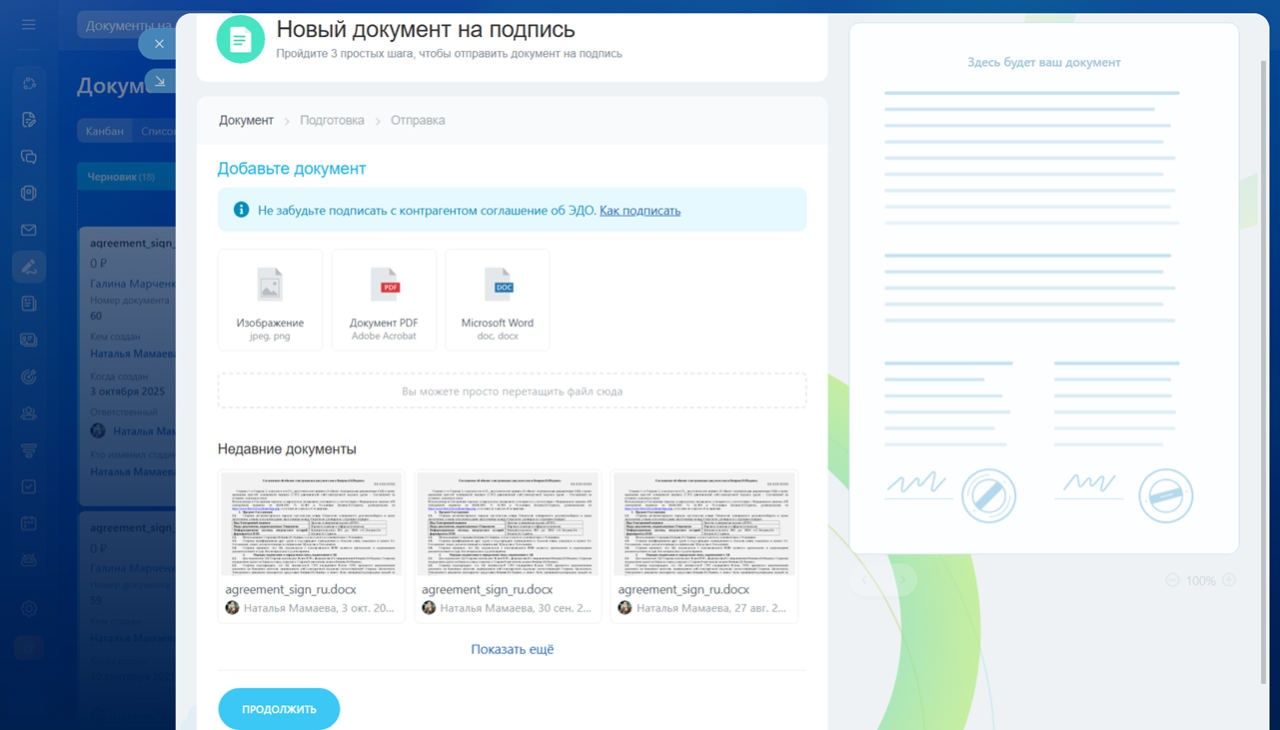The height and width of the screenshot is (730, 1280).
Task: Go to the 'Отправка' step
Action: (x=418, y=120)
